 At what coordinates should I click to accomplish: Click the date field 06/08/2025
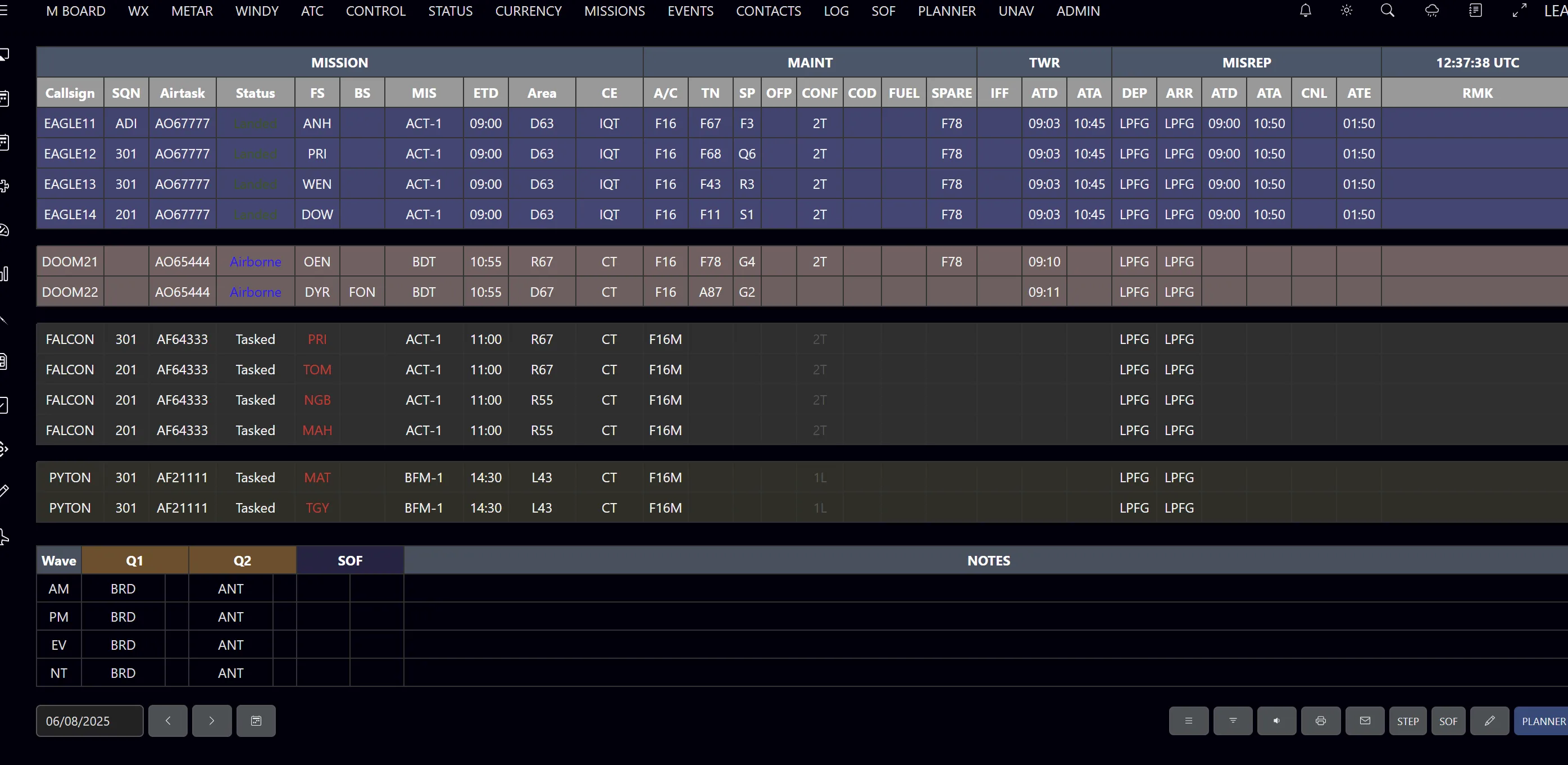pos(89,721)
